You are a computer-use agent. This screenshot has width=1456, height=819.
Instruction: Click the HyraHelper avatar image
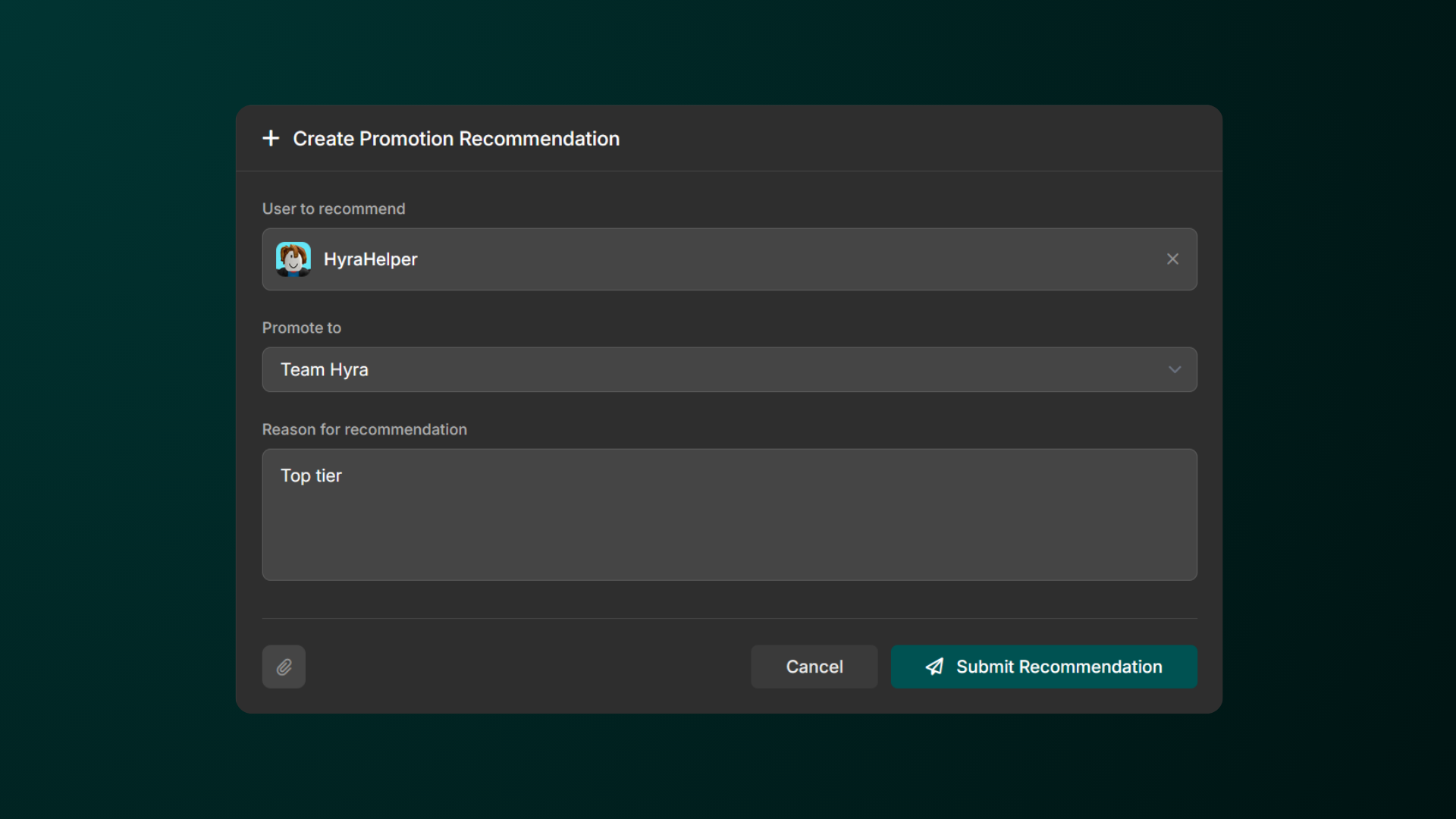point(293,259)
